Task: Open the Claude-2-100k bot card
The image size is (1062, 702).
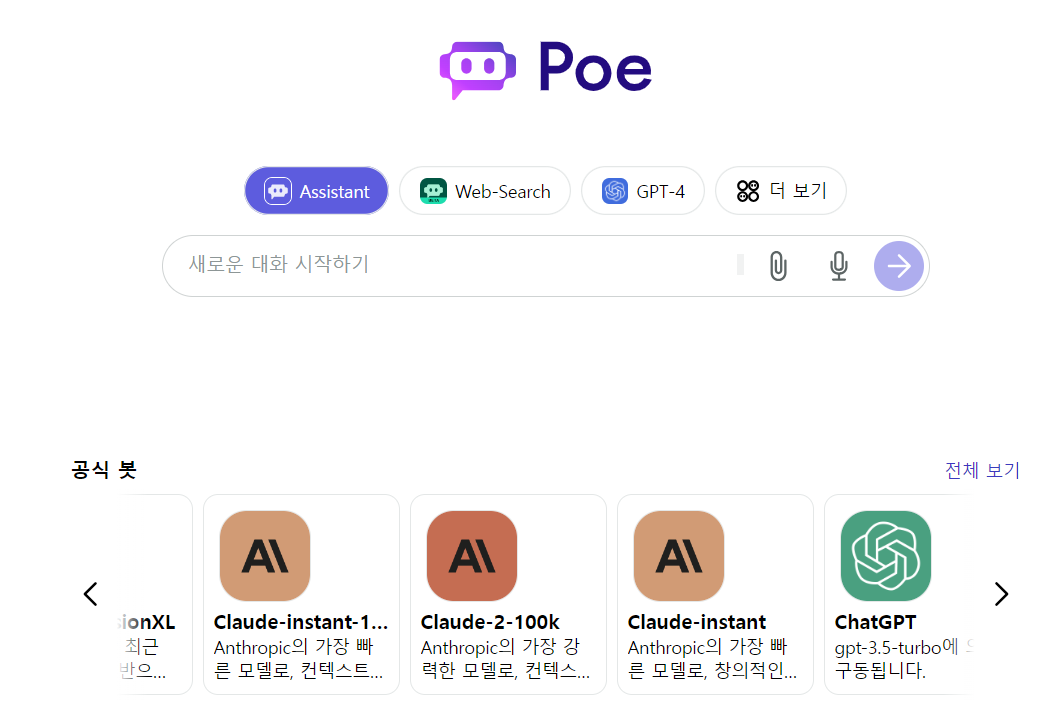Action: tap(508, 593)
